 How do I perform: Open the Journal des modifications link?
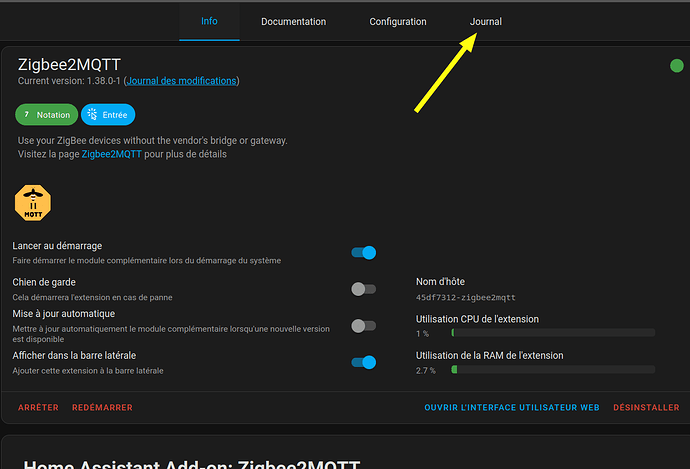click(x=181, y=81)
